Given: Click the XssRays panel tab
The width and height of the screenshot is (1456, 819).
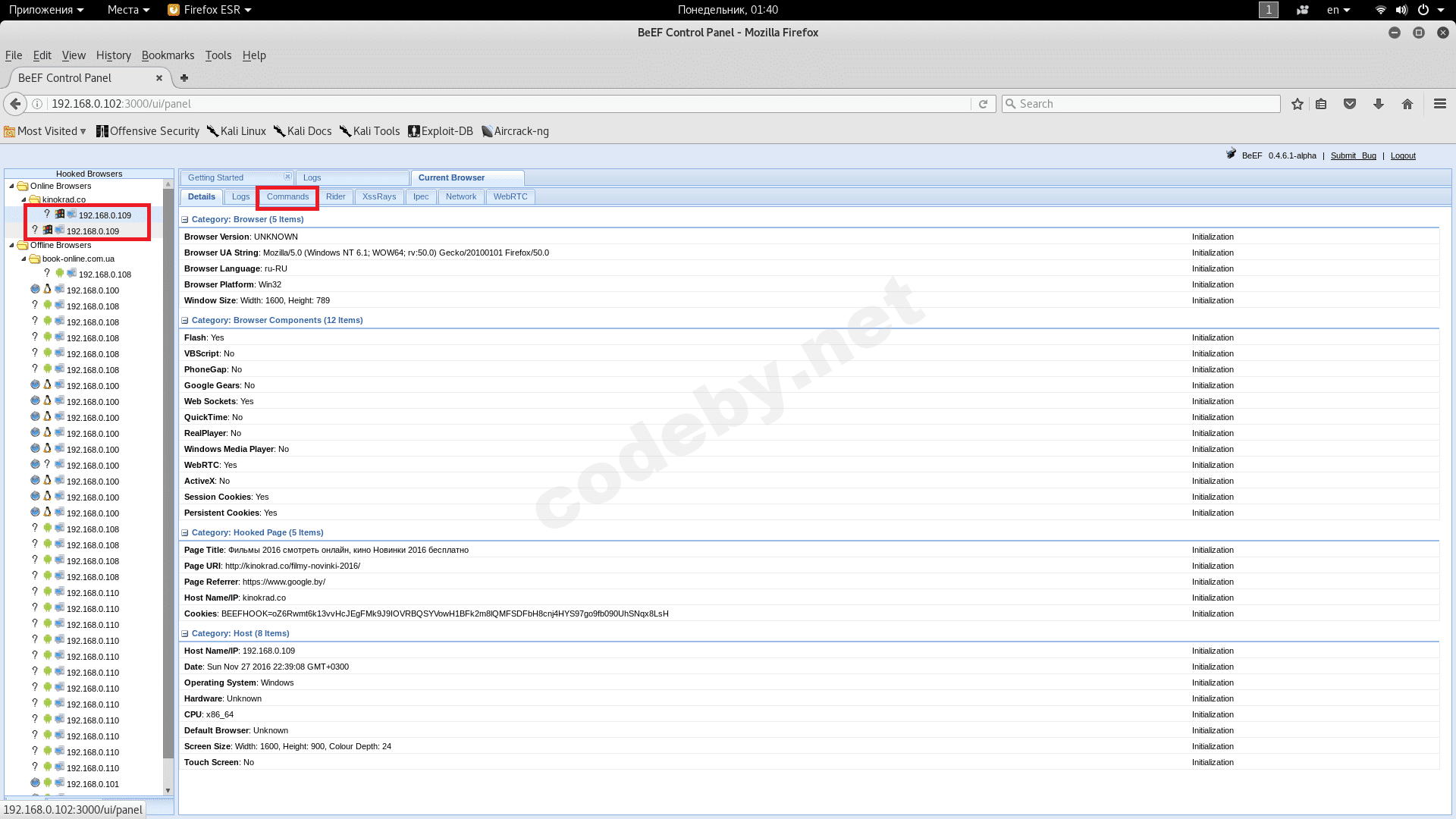Looking at the screenshot, I should [x=378, y=196].
